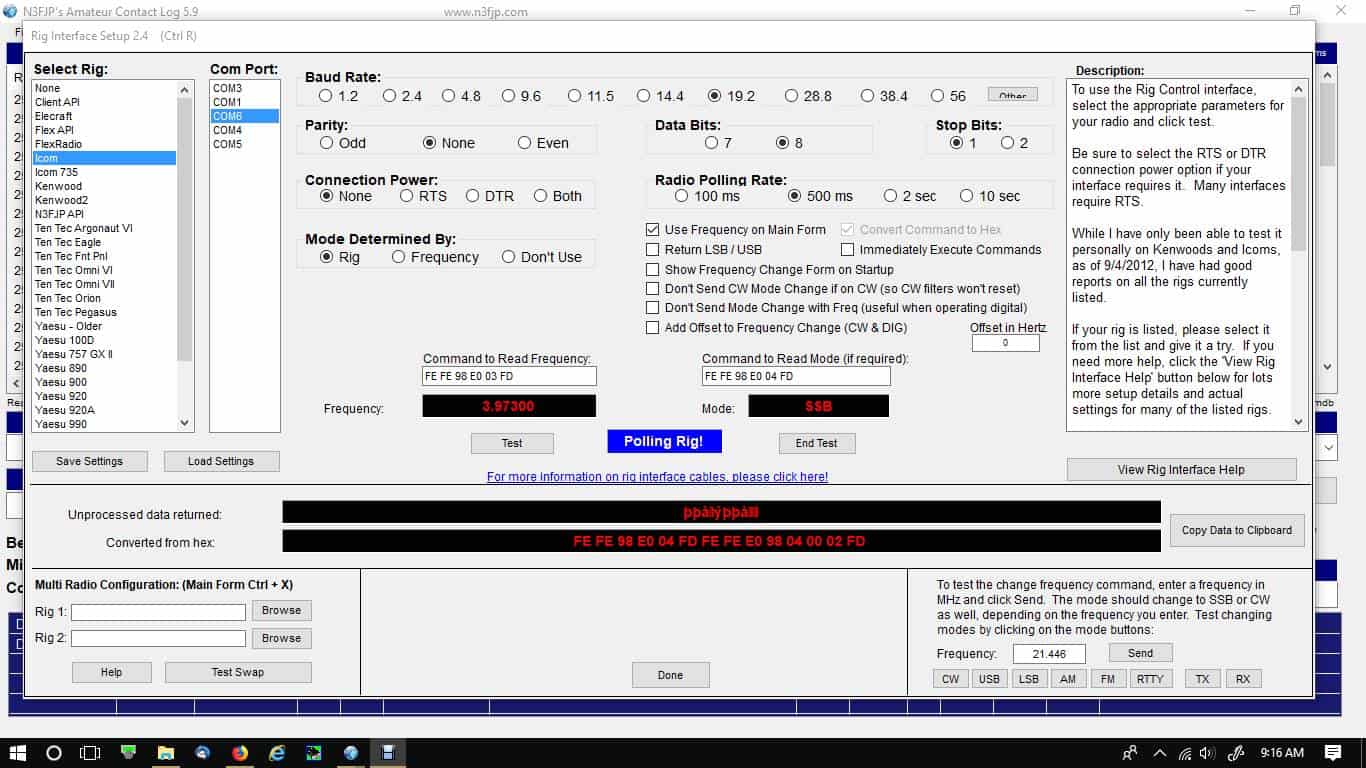Image resolution: width=1366 pixels, height=768 pixels.
Task: Open Internet Explorer from the taskbar
Action: [x=277, y=753]
